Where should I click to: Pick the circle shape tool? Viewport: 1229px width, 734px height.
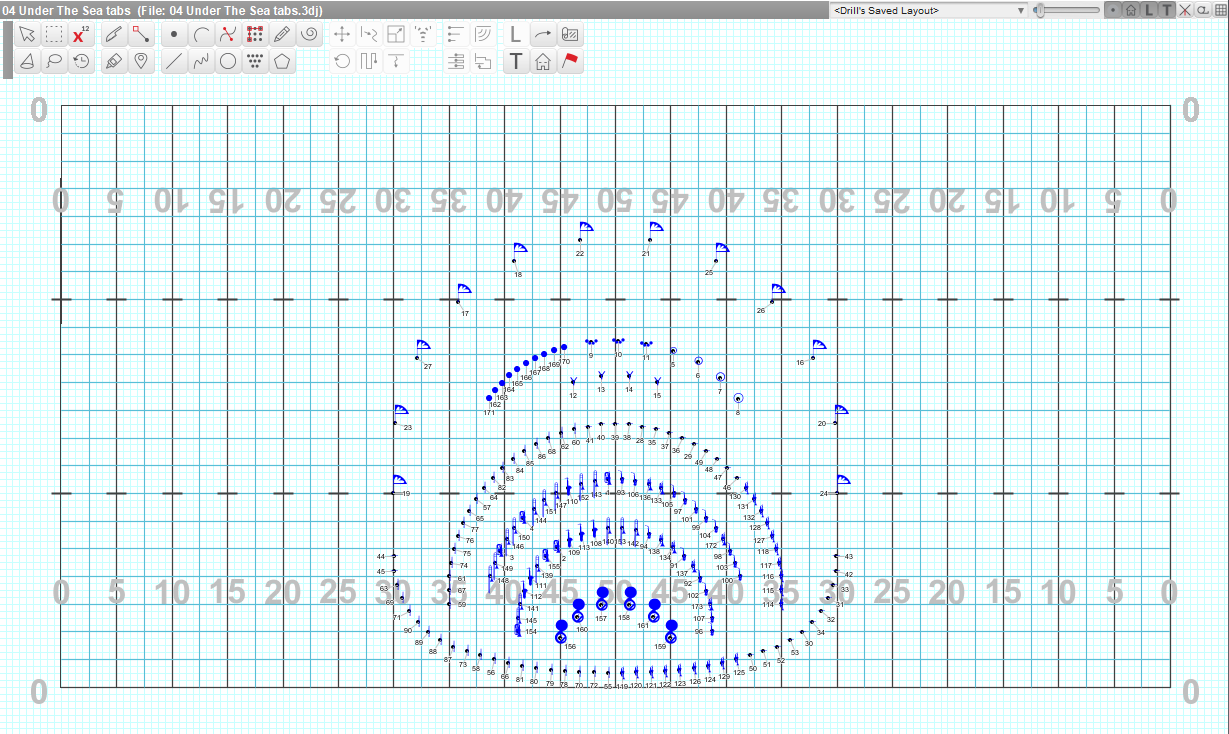228,62
